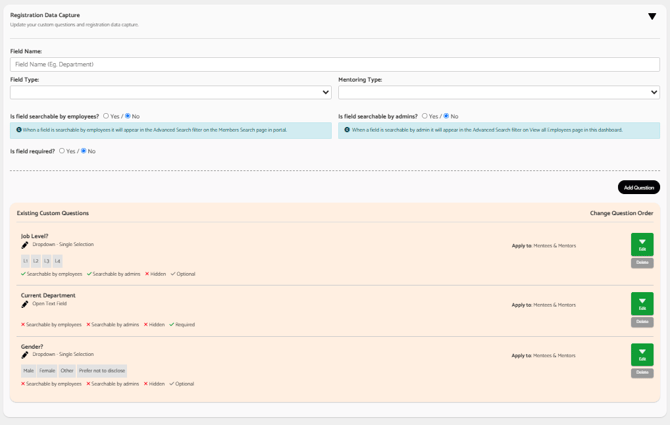Click the Field Name input box
The height and width of the screenshot is (425, 670).
tap(335, 64)
